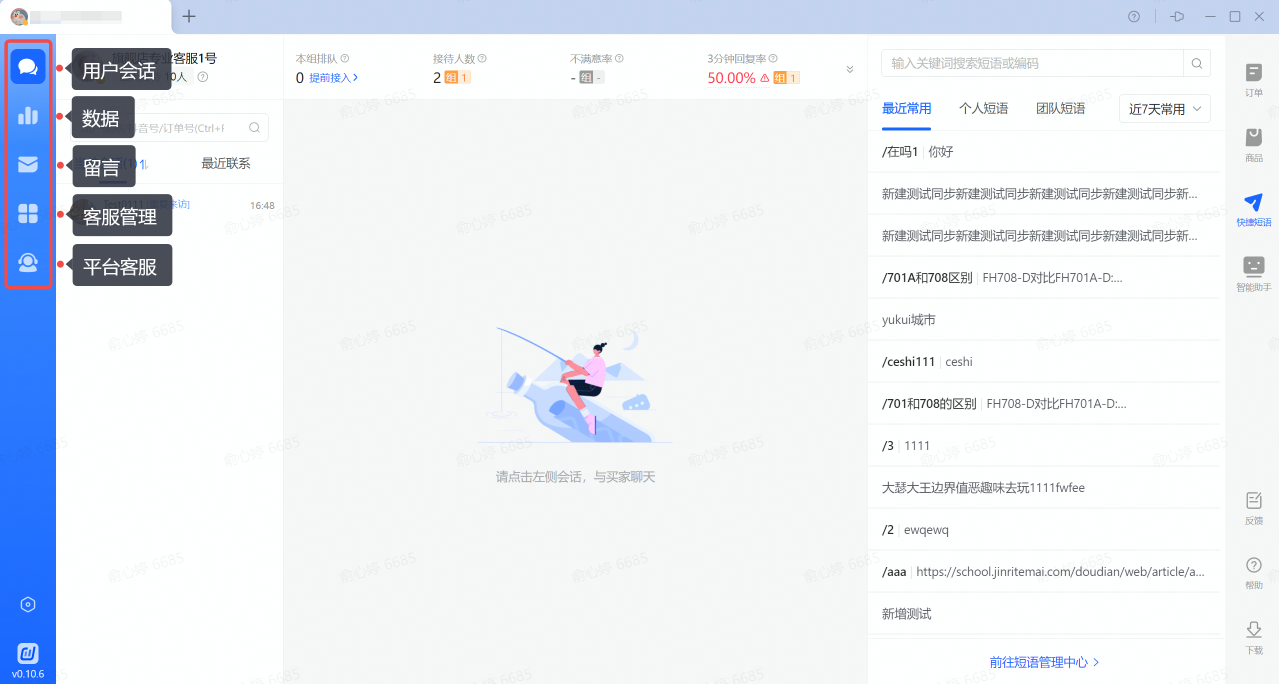Click the 下载 download icon

[x=1253, y=637]
